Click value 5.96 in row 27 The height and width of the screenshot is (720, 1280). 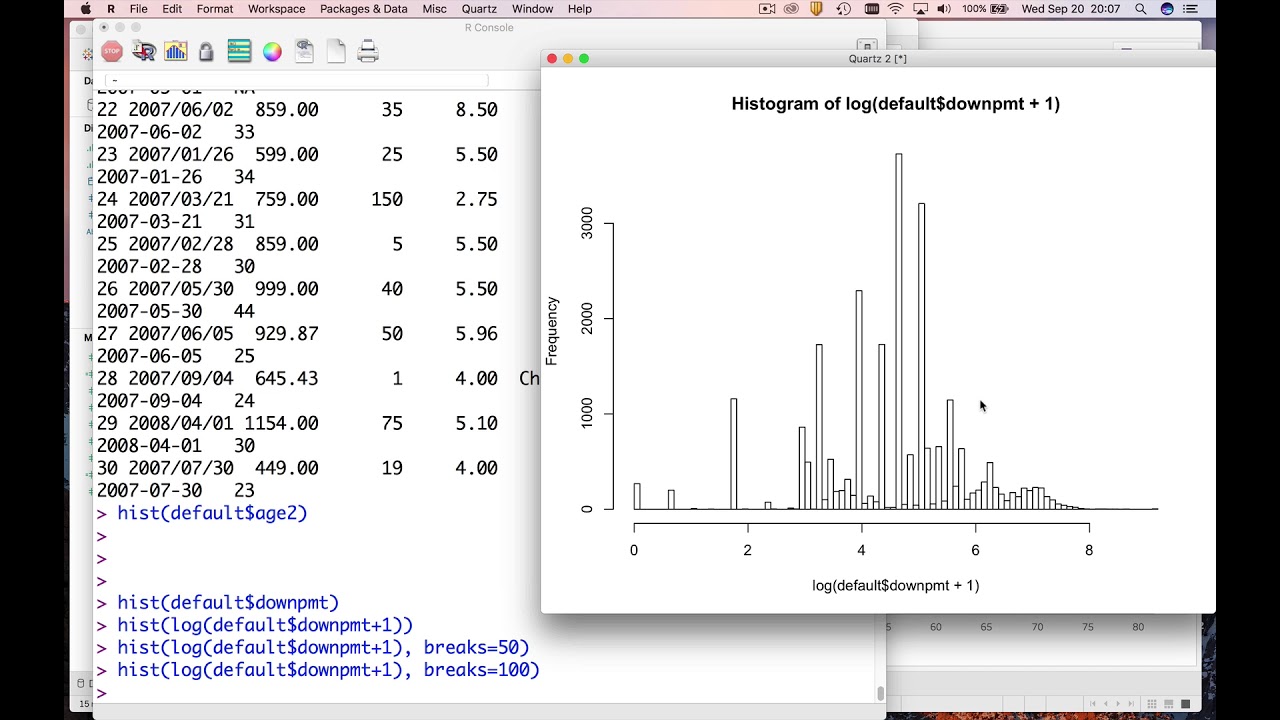click(x=476, y=333)
